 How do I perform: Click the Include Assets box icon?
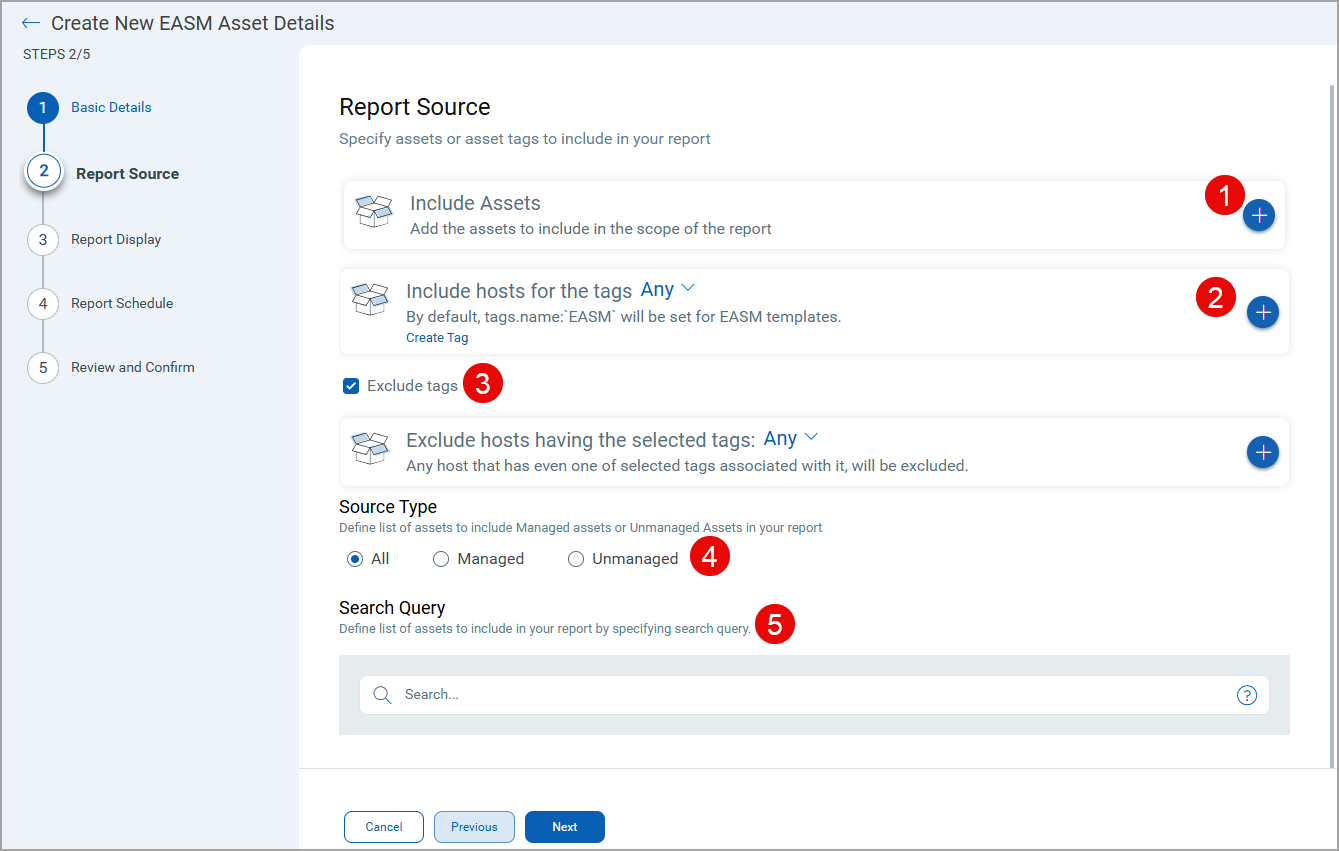tap(374, 211)
